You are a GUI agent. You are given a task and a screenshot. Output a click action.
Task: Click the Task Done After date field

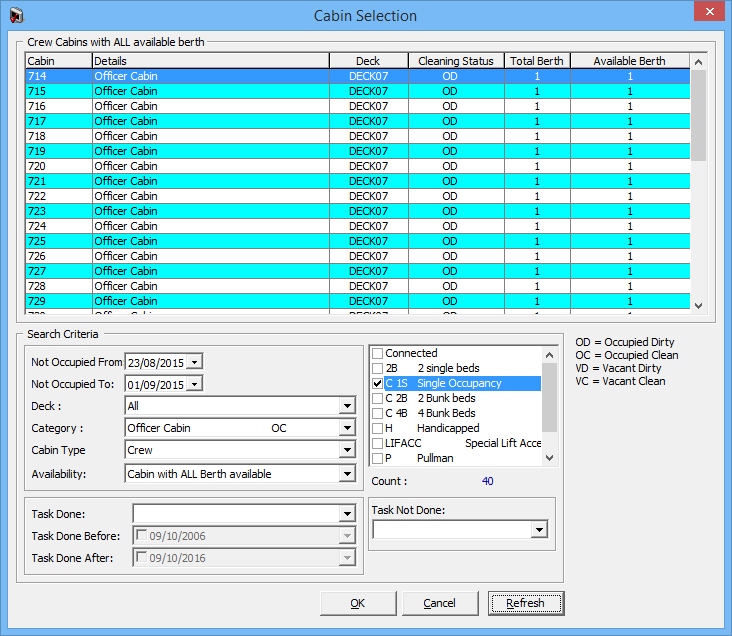243,558
